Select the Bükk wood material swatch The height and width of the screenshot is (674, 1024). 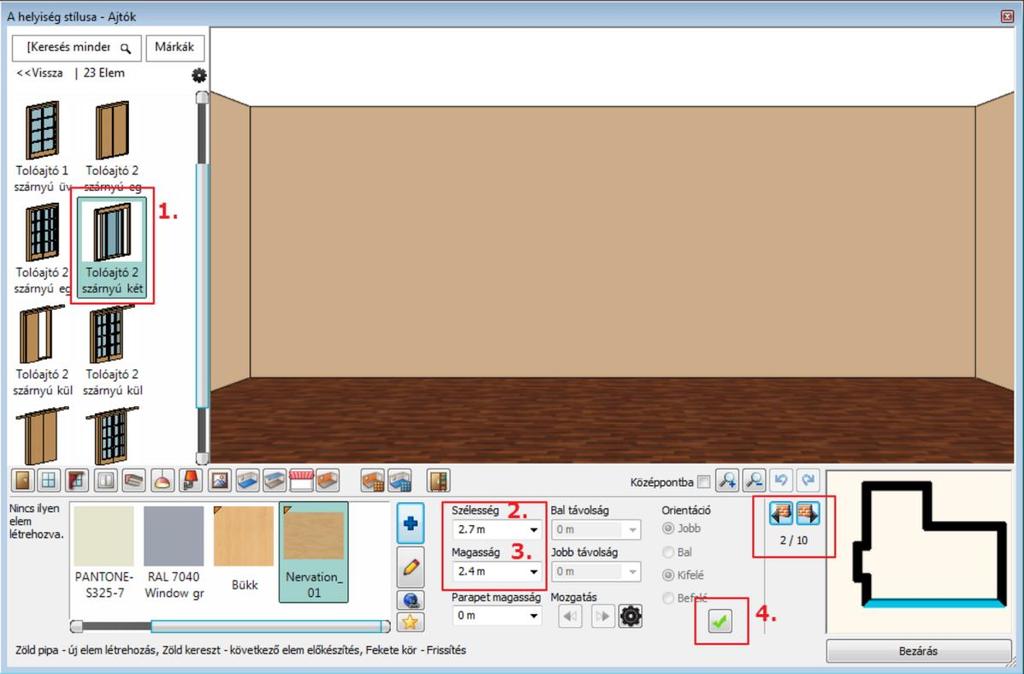[244, 549]
